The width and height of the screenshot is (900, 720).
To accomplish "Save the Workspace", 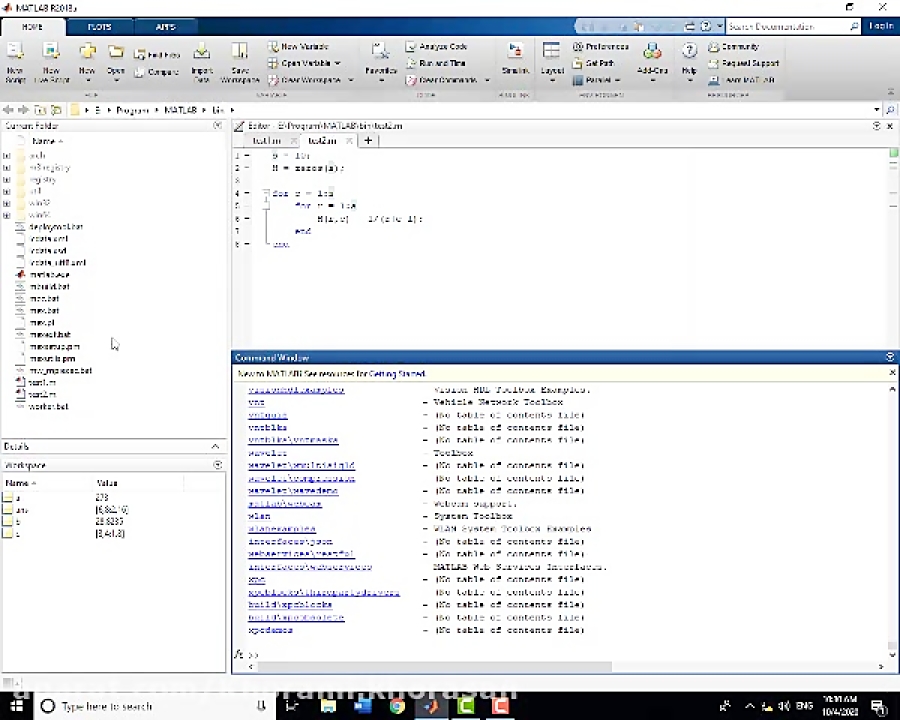I will 240,62.
